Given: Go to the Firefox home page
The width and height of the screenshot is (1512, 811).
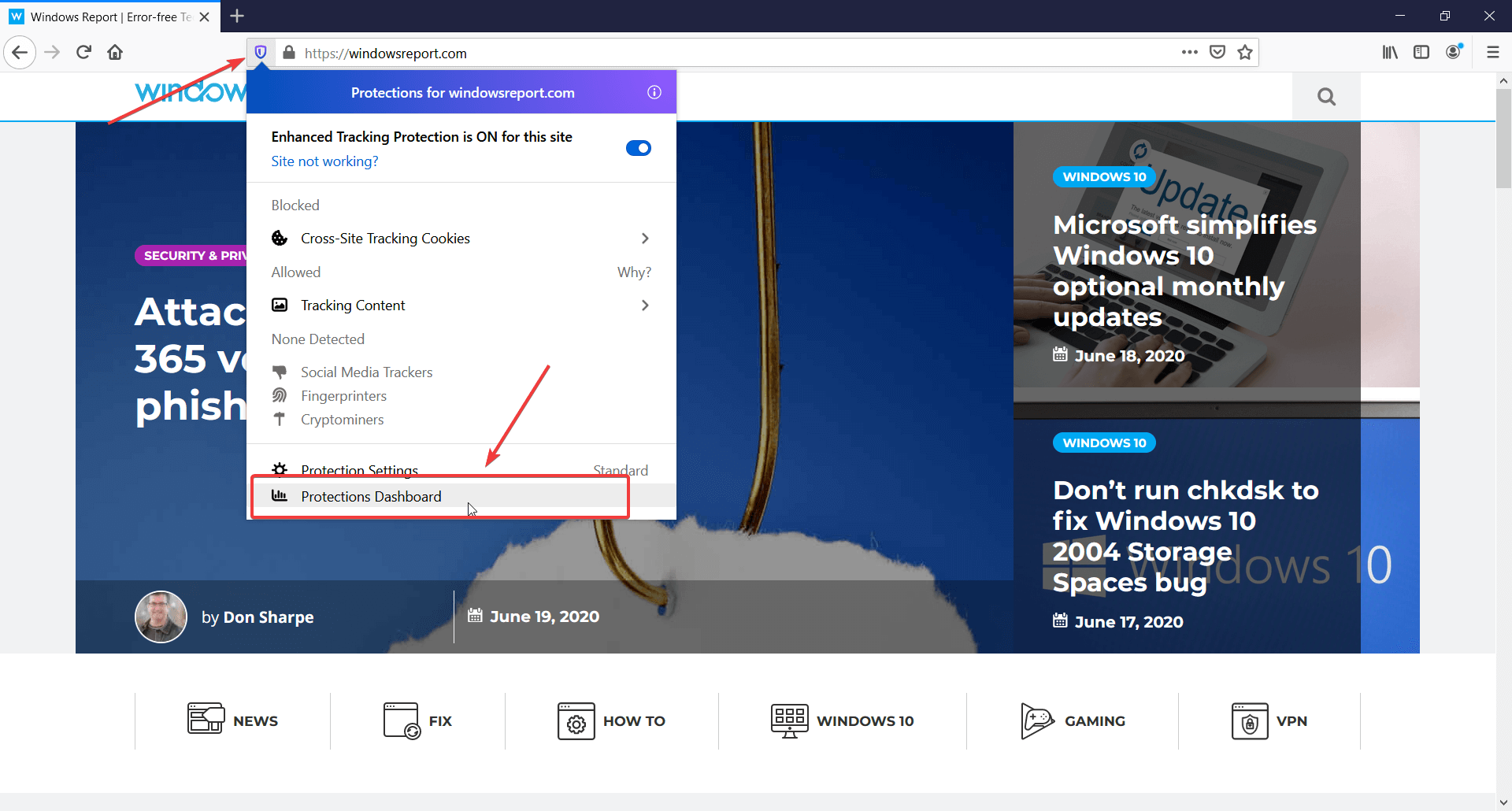Looking at the screenshot, I should click(115, 53).
